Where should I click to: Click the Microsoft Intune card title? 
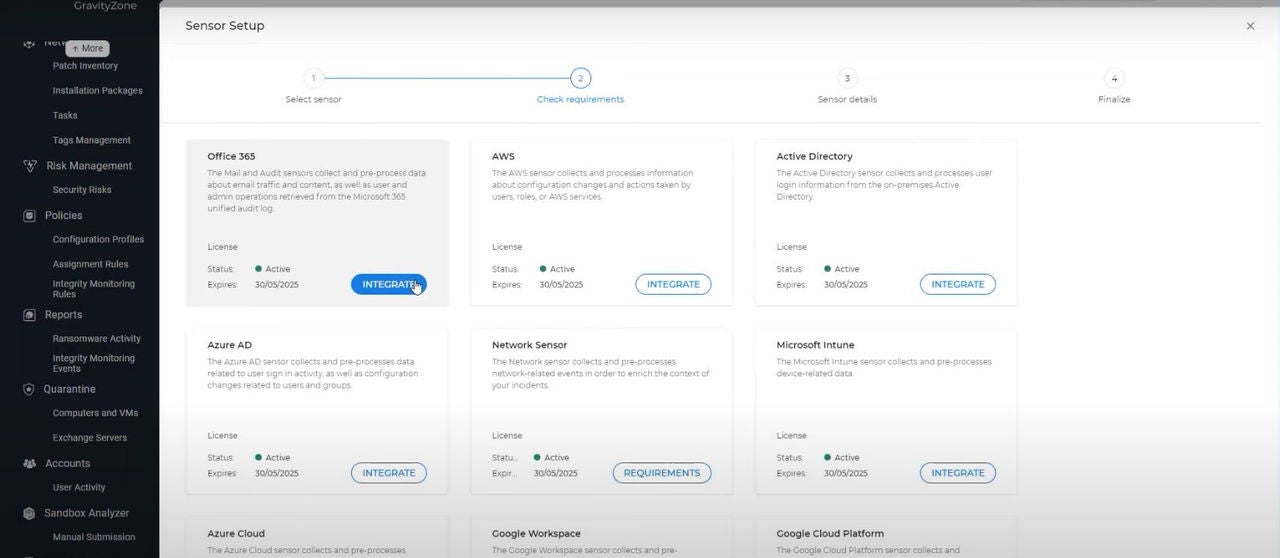[x=815, y=346]
